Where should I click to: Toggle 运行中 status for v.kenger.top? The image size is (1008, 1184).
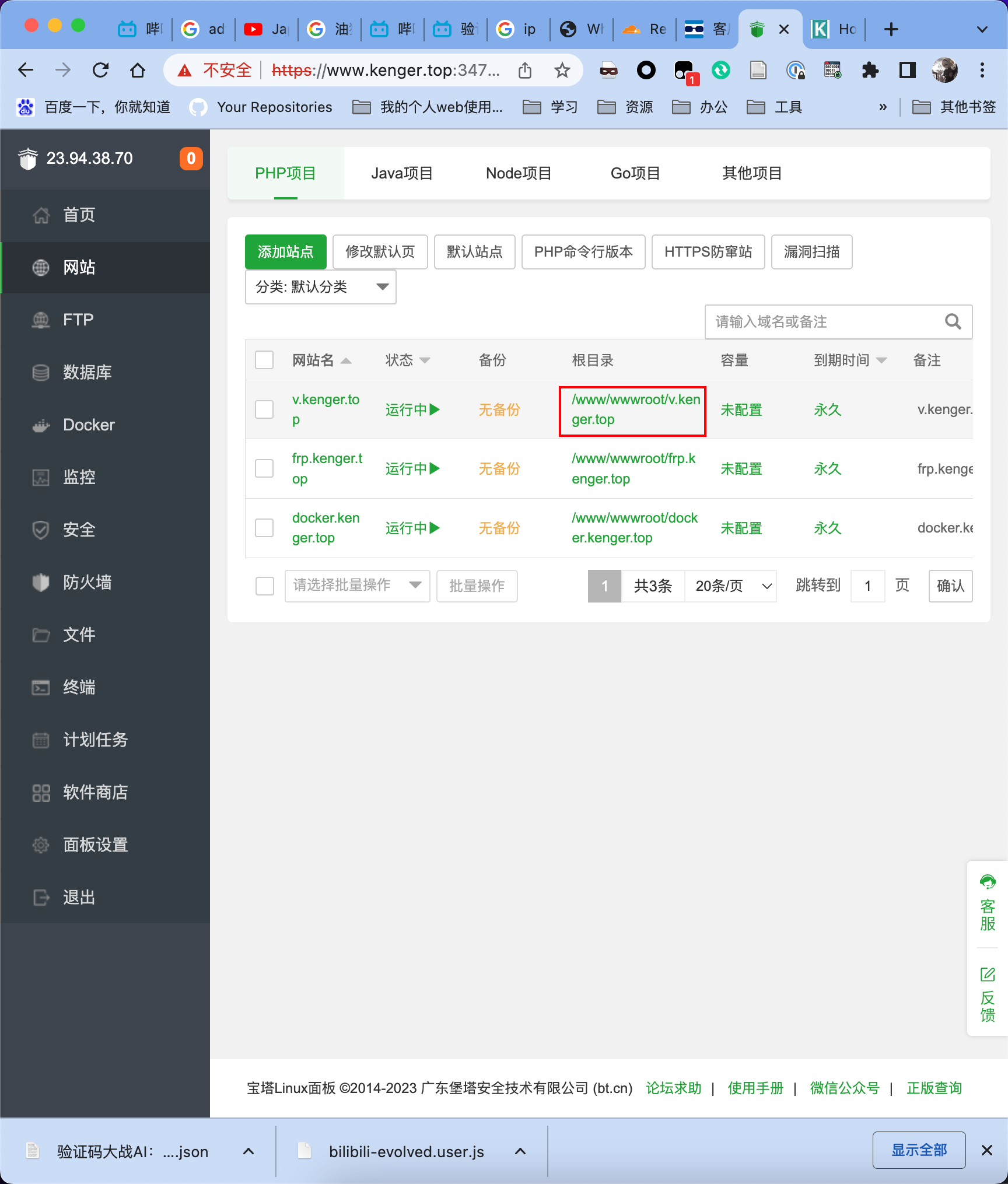412,409
